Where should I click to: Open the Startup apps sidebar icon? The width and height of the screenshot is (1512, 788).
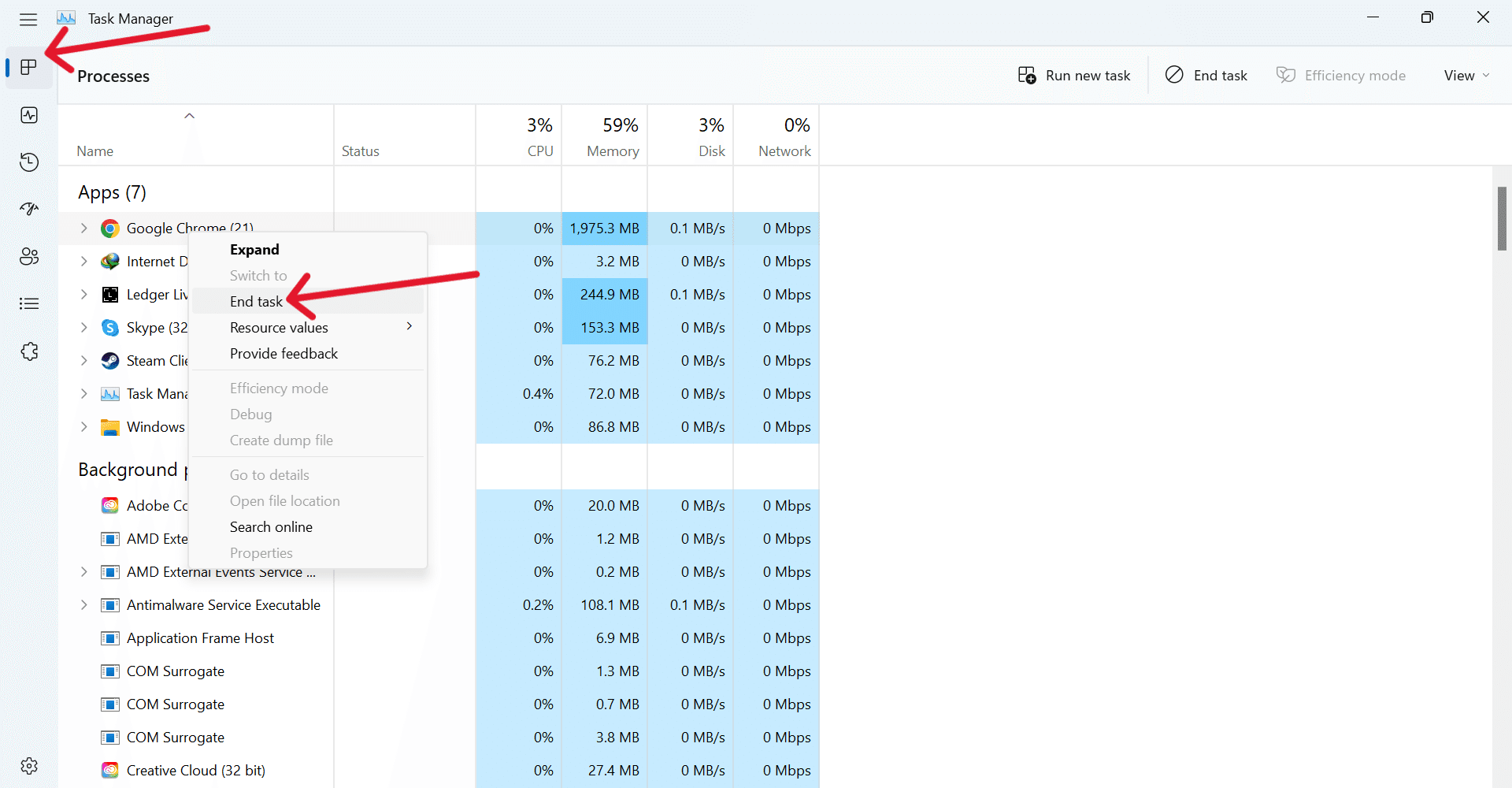click(x=29, y=209)
